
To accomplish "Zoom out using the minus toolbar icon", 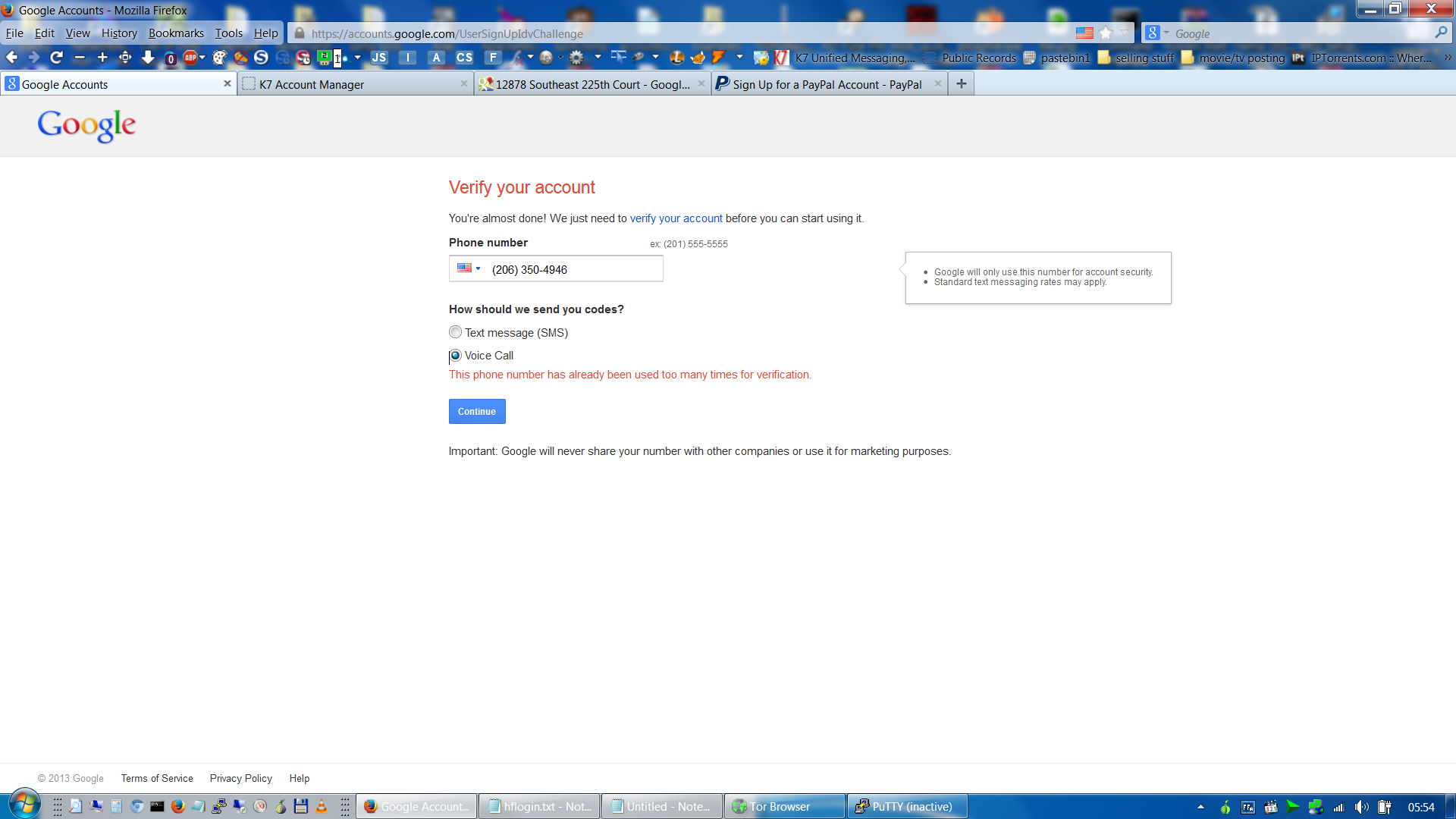I will 80,58.
